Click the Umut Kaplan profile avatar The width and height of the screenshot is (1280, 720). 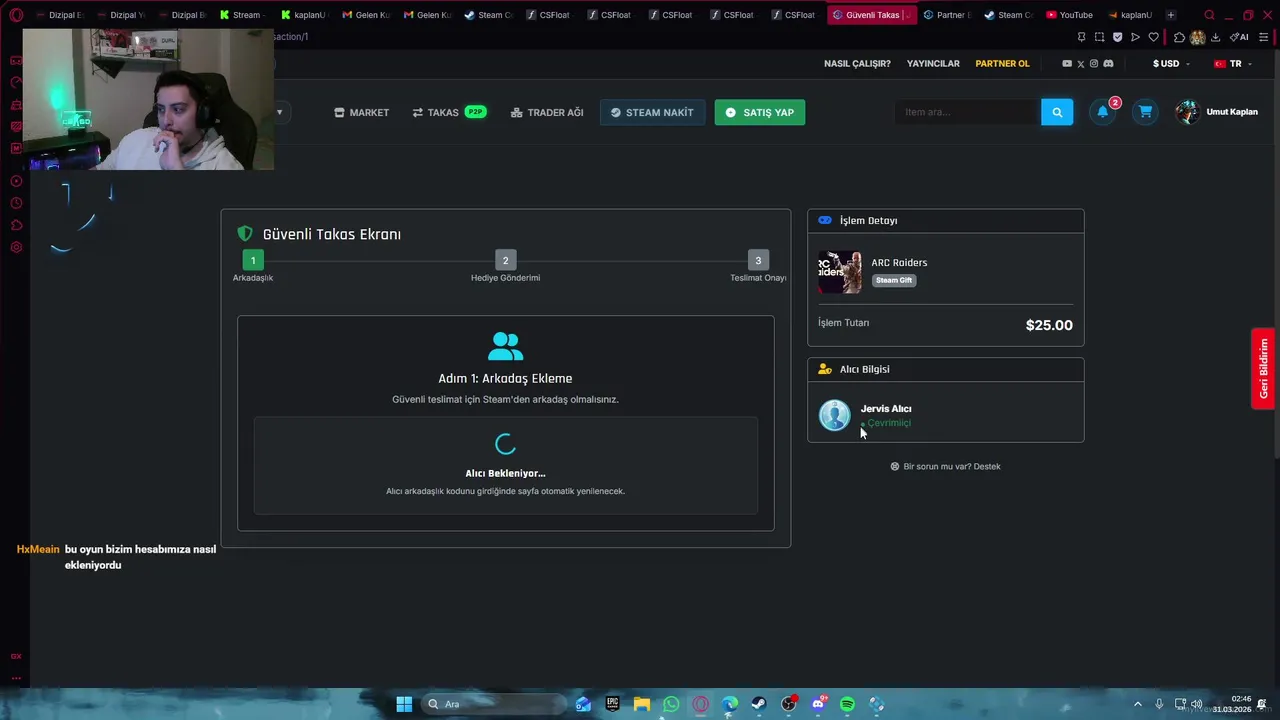point(1187,112)
